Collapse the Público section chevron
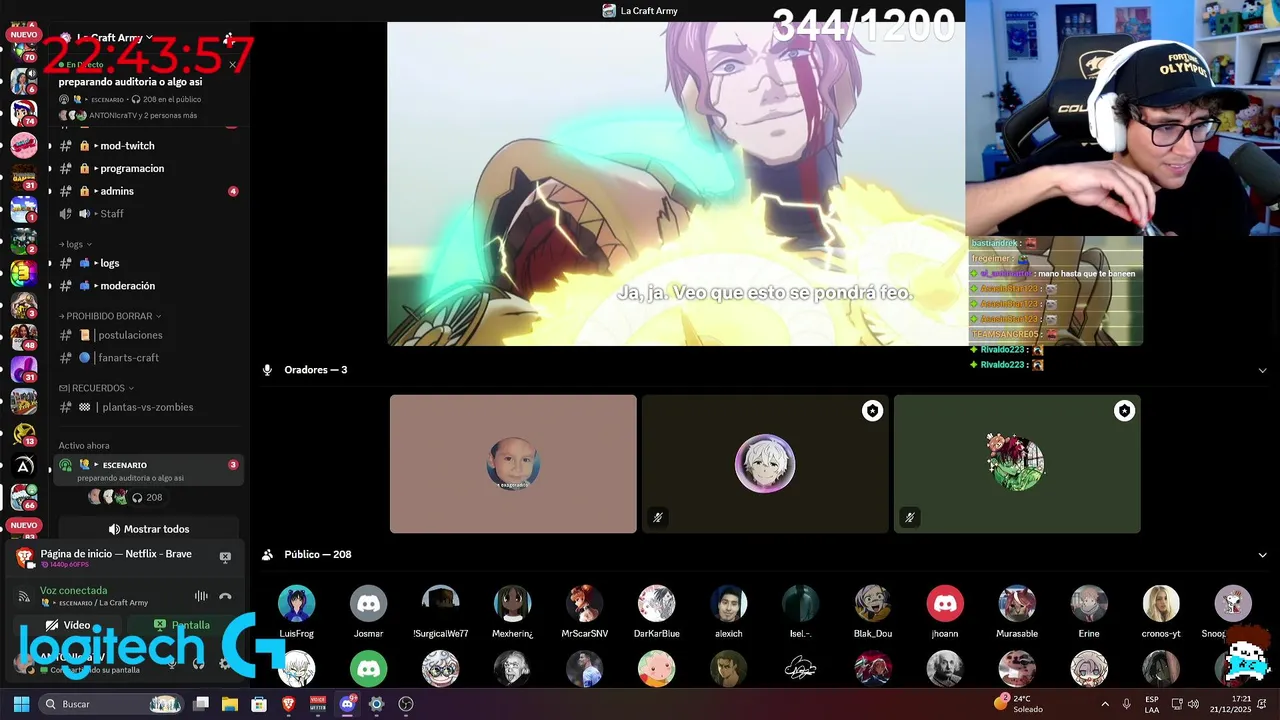 [x=1262, y=555]
